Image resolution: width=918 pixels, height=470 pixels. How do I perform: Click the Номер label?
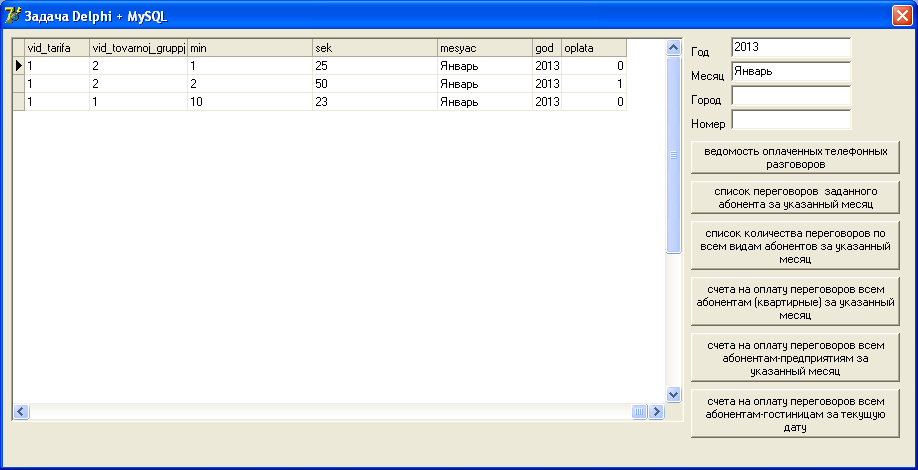point(708,124)
